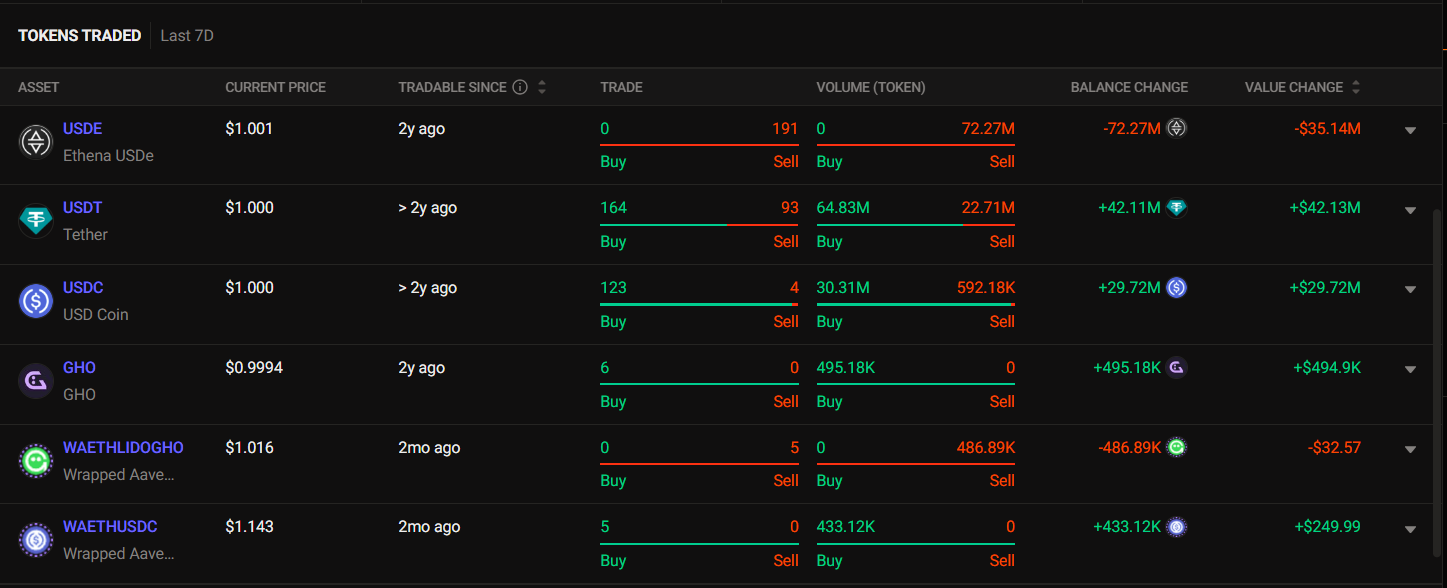Expand the USDE row details
The height and width of the screenshot is (588, 1447).
click(x=1410, y=130)
